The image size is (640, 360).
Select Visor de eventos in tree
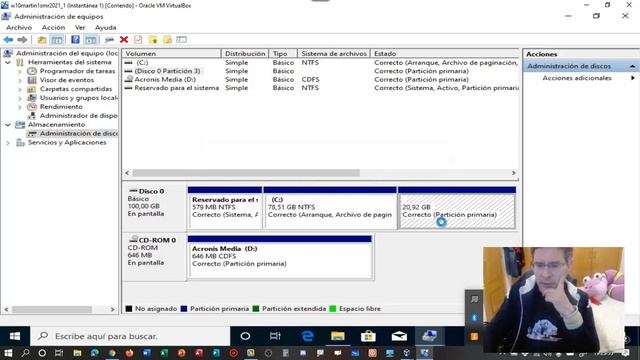(67, 80)
